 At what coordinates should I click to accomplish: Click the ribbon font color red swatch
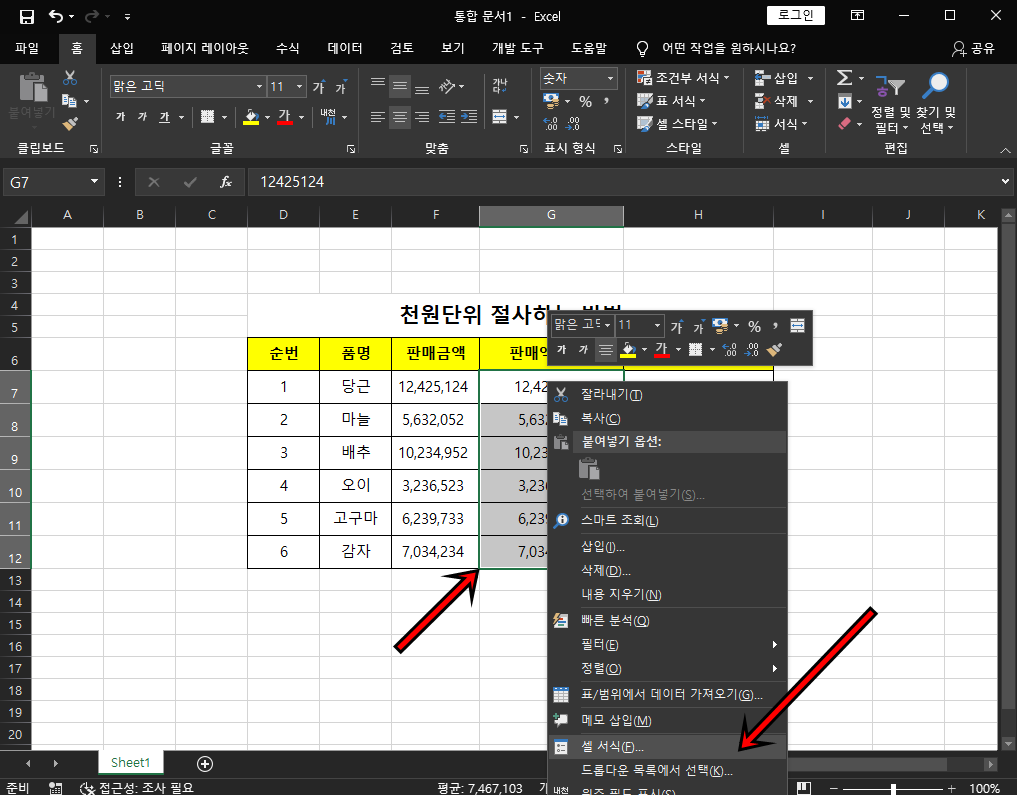coord(285,117)
